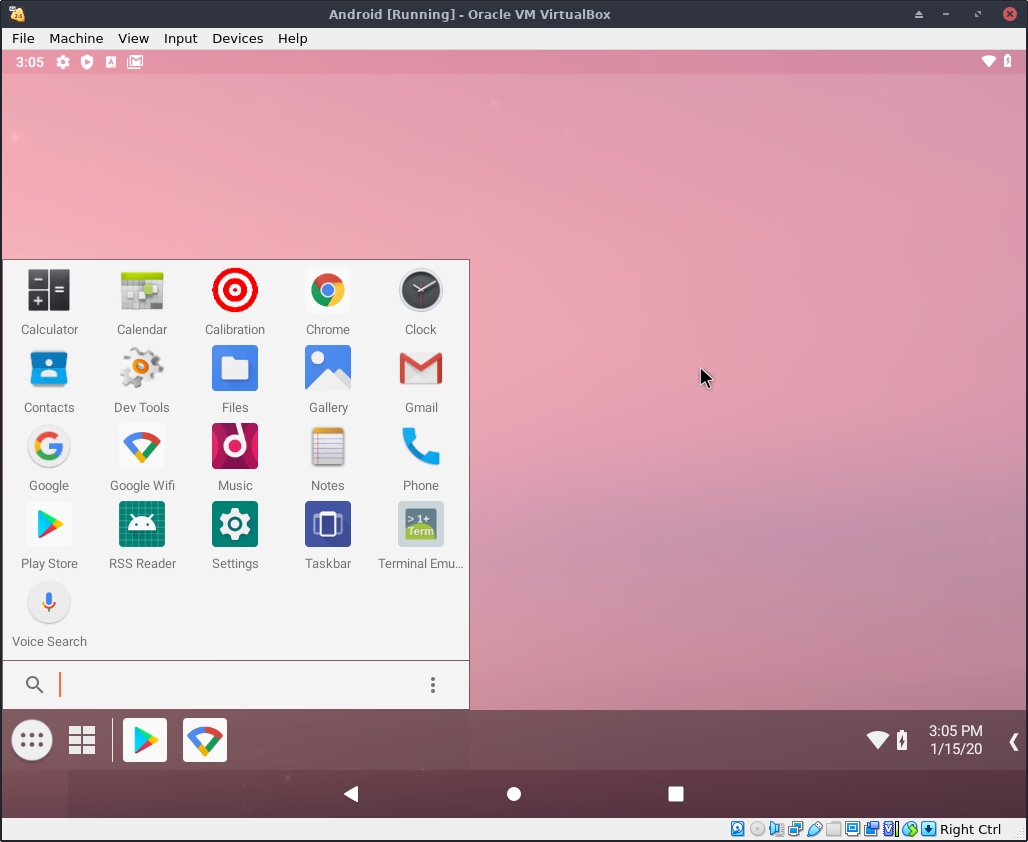1028x842 pixels.
Task: Open the Help menu
Action: tap(292, 39)
